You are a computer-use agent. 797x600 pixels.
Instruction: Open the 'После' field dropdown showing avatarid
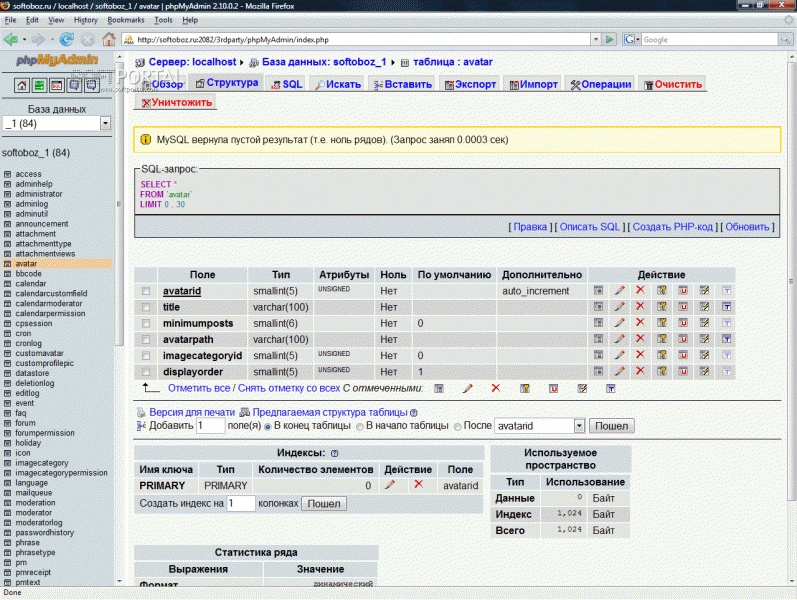coord(579,426)
